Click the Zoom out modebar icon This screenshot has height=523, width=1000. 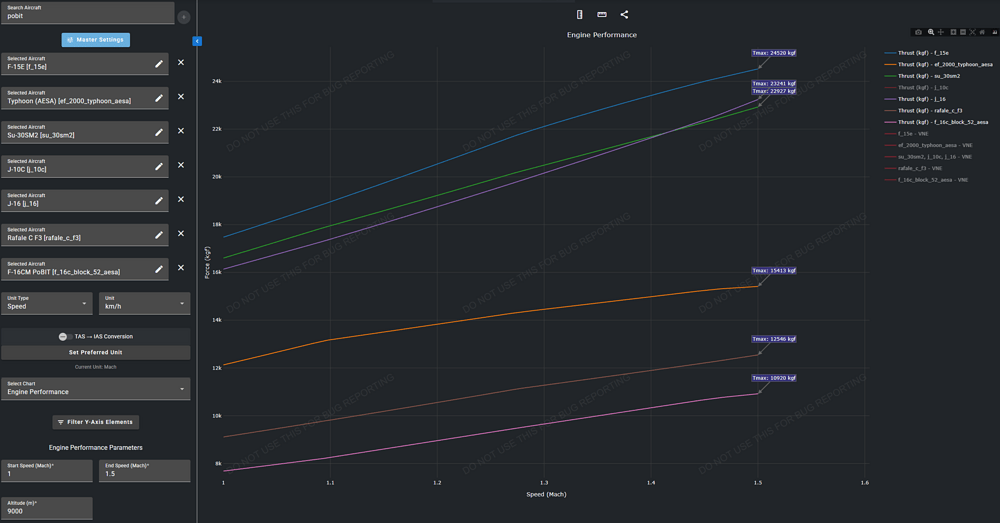963,32
